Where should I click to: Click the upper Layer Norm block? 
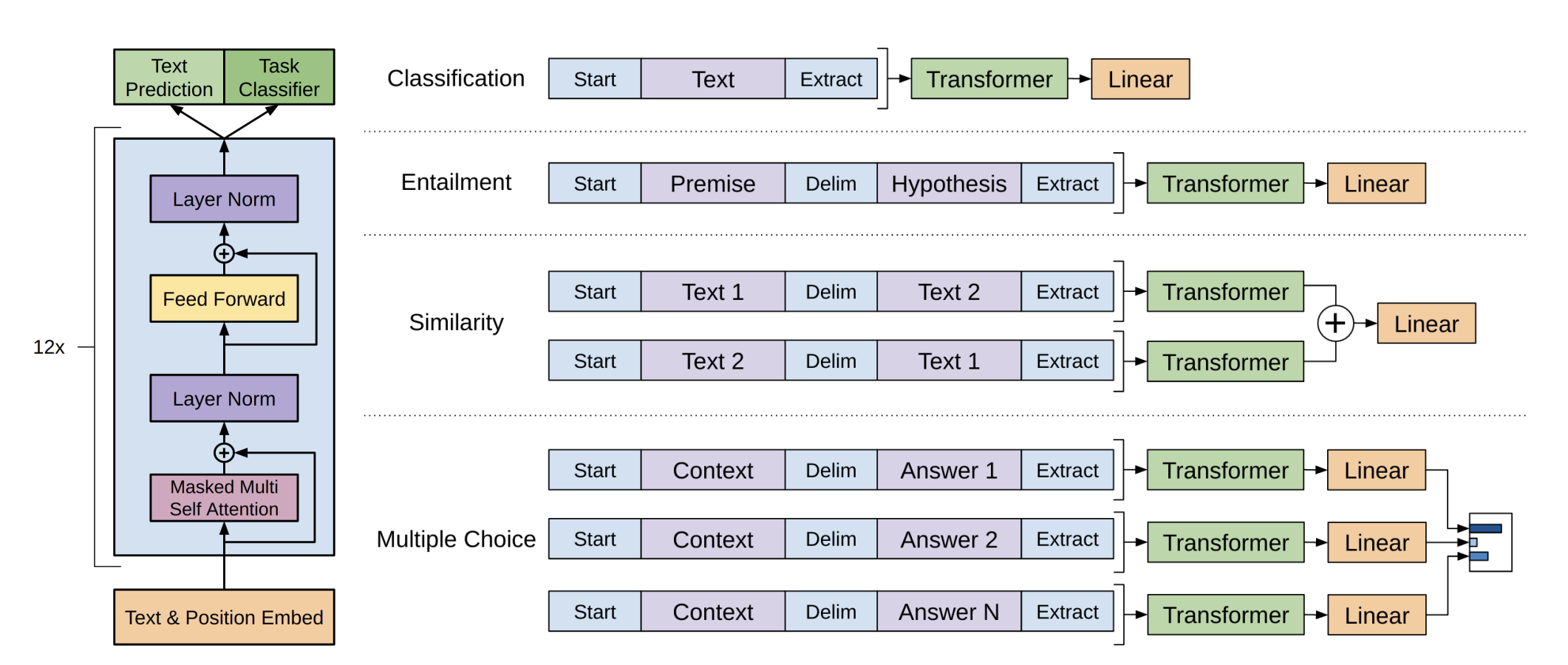pyautogui.click(x=224, y=199)
